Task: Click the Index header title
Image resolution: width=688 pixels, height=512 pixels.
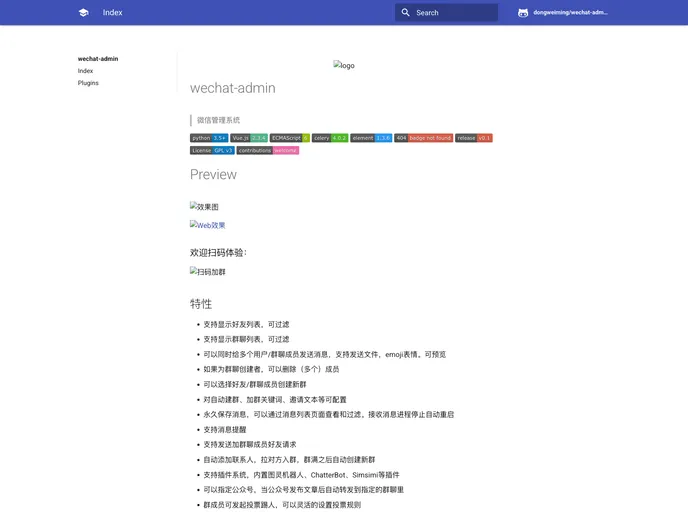Action: 112,13
